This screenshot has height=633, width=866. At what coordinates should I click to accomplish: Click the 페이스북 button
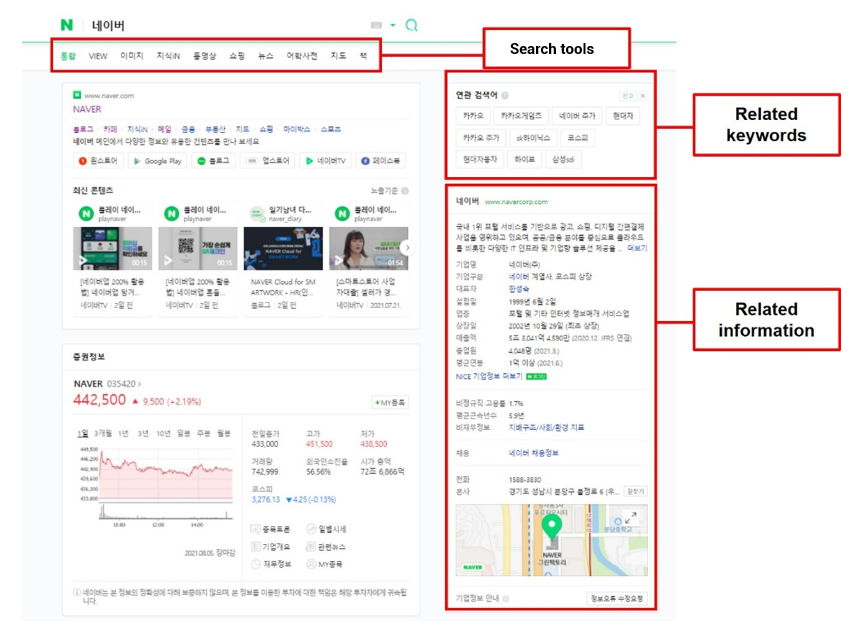(381, 161)
